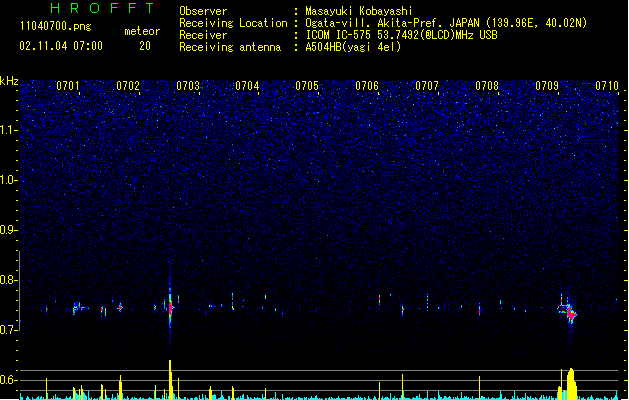Click the date stamp 02.11.04 07:00
The height and width of the screenshot is (400, 629).
tap(61, 46)
